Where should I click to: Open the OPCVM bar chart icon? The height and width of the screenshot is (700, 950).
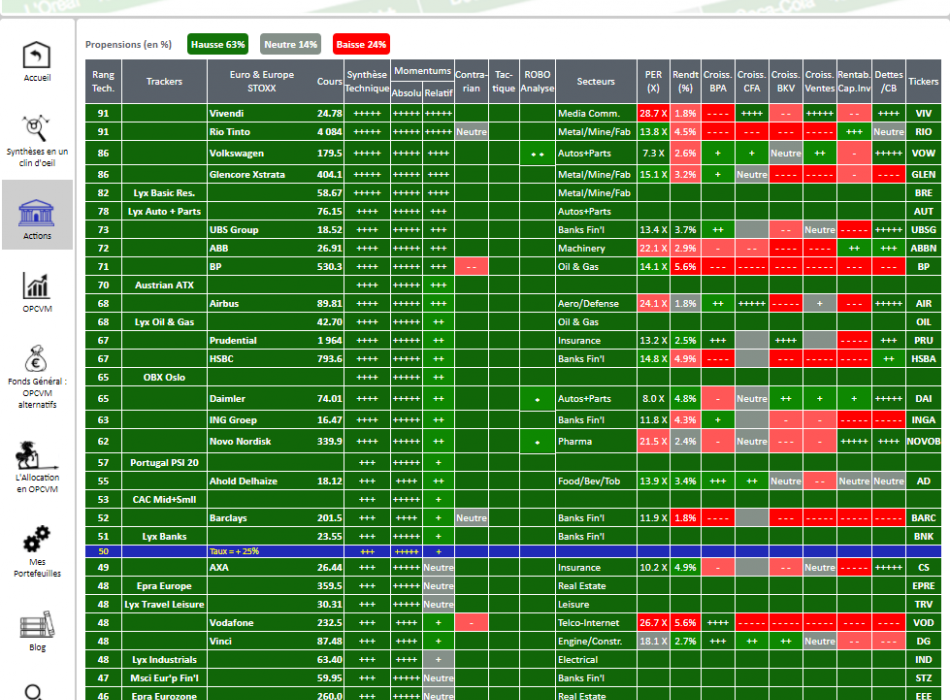coord(36,285)
